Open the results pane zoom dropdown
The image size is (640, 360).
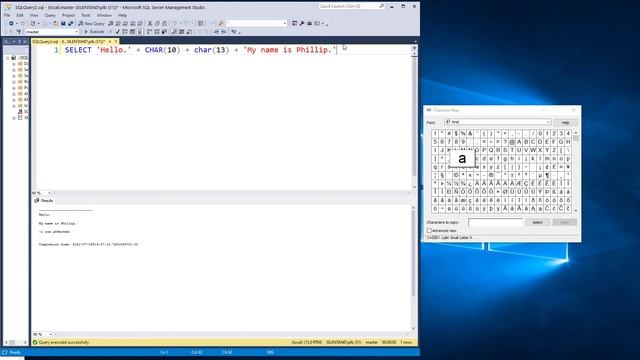(51, 334)
